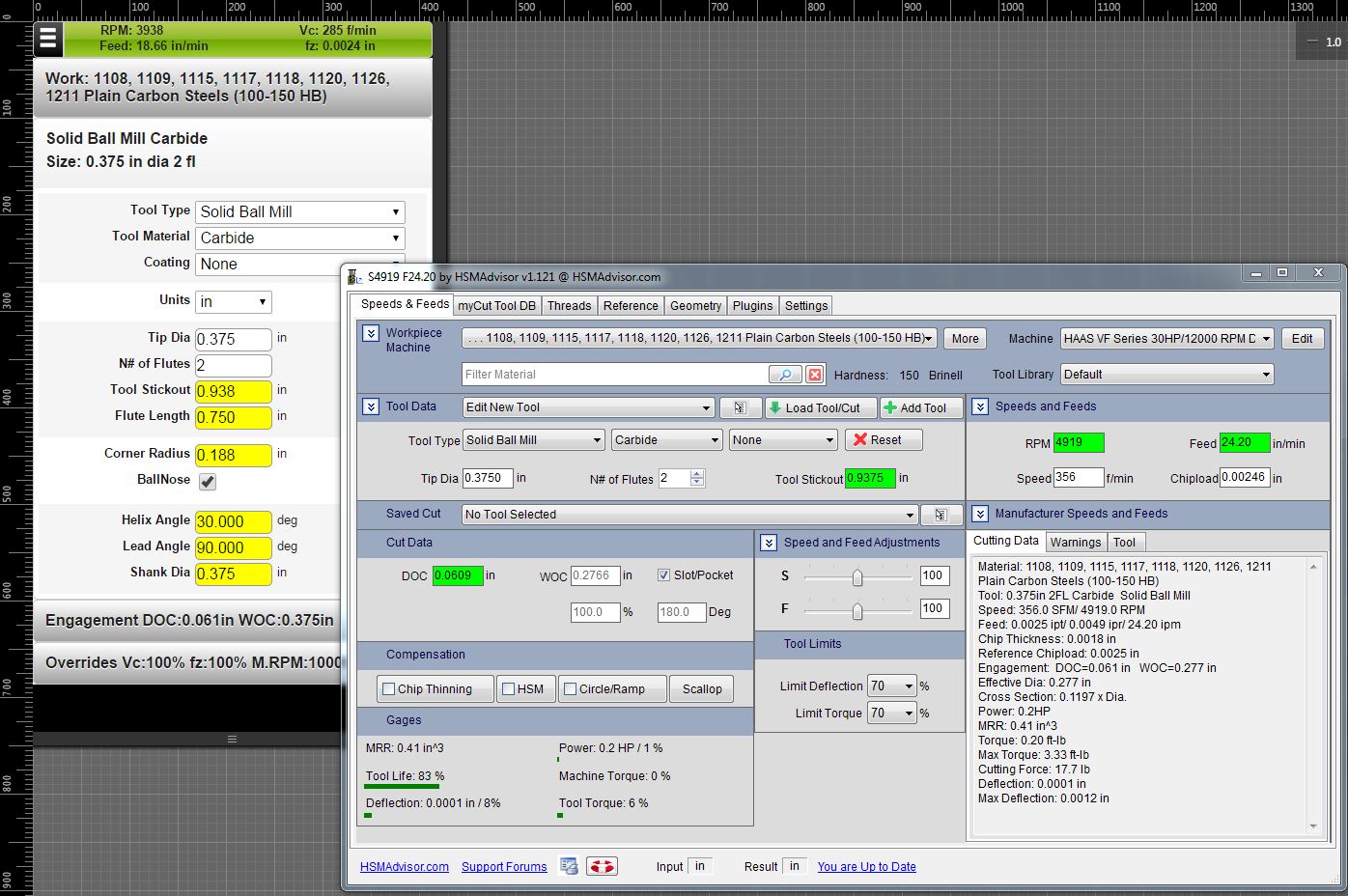Image resolution: width=1348 pixels, height=896 pixels.
Task: Clear material filter with red X icon
Action: point(815,375)
